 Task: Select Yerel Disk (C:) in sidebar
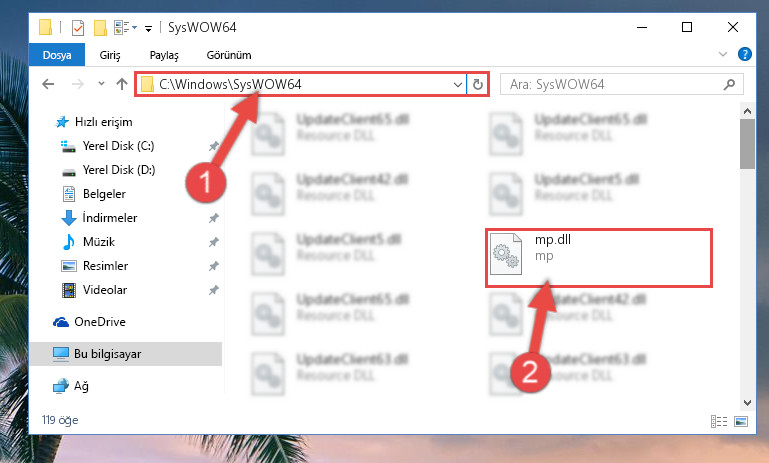click(x=118, y=146)
